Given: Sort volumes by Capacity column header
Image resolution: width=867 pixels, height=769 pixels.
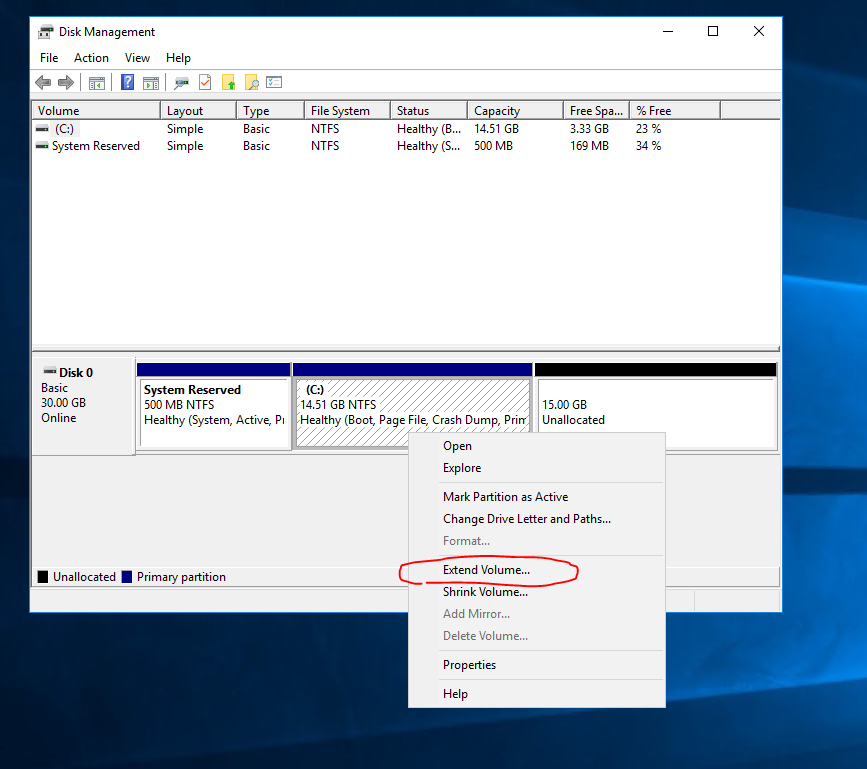Looking at the screenshot, I should 496,111.
